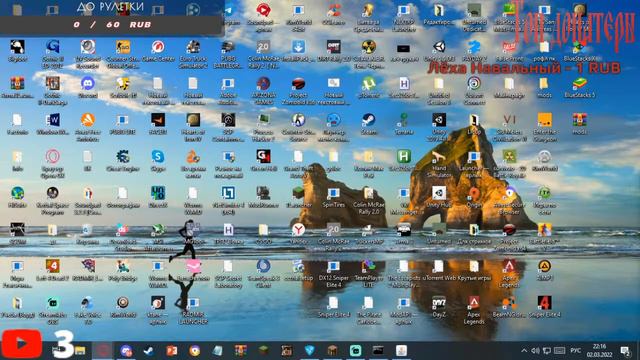The image size is (640, 360).
Task: Open the Origin shortcut
Action: 474,193
